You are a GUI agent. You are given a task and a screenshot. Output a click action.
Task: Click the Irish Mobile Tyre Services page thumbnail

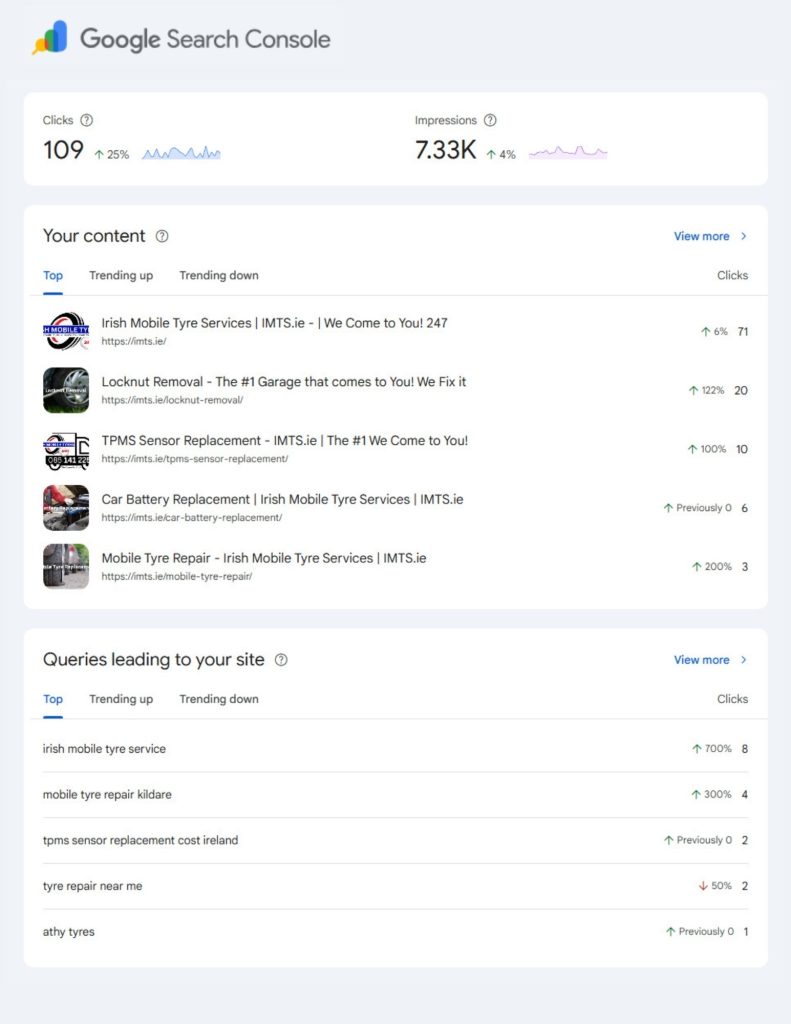[x=66, y=332]
